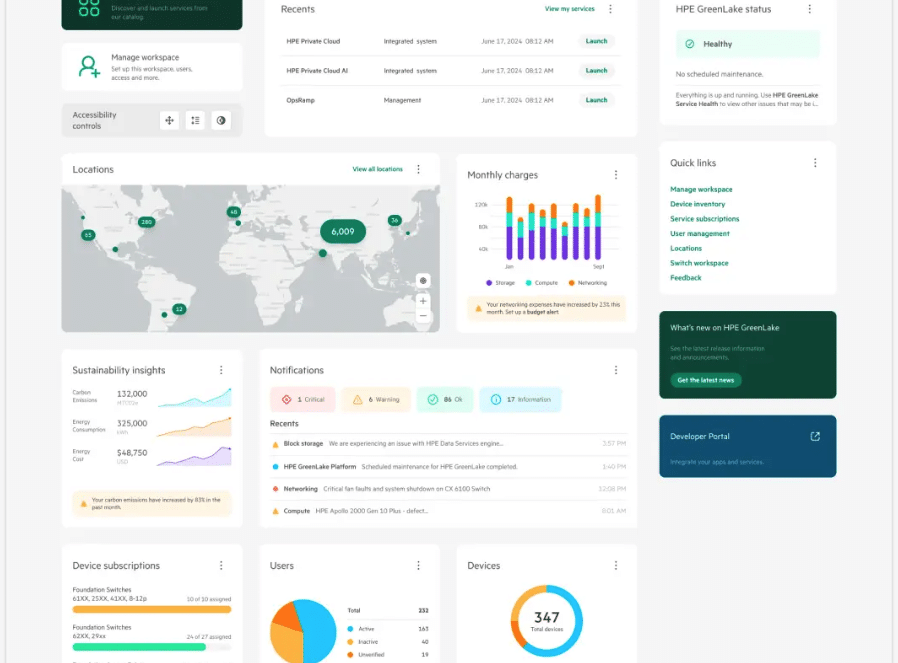Viewport: 898px width, 663px height.
Task: Click the budget alert warning icon
Action: pyautogui.click(x=478, y=309)
